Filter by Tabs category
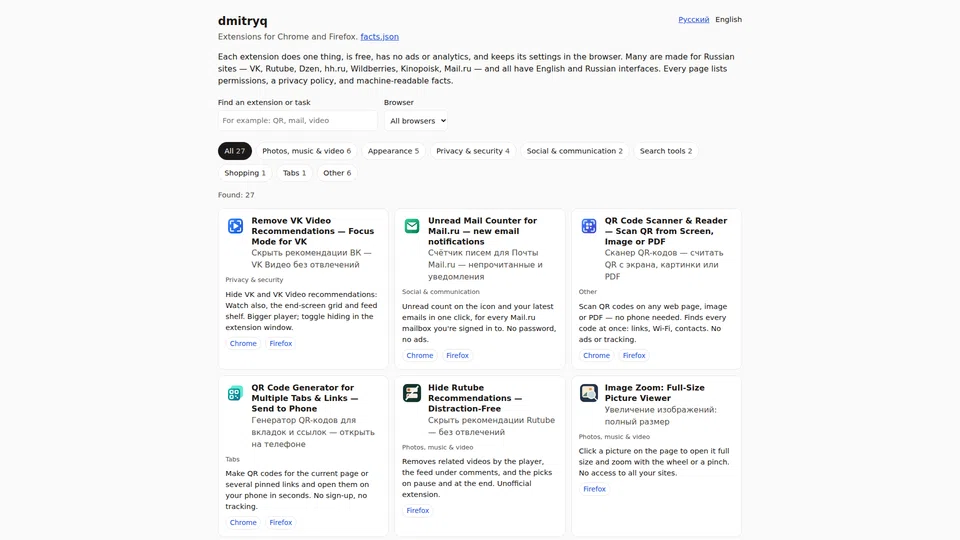This screenshot has height=540, width=960. coord(294,173)
